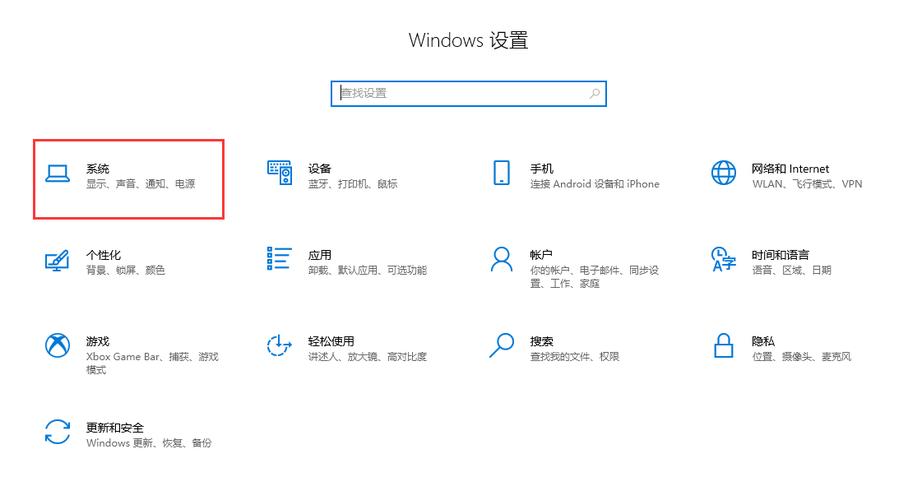The width and height of the screenshot is (908, 500).
Task: Click the laptop icon for 系统
Action: [x=57, y=174]
